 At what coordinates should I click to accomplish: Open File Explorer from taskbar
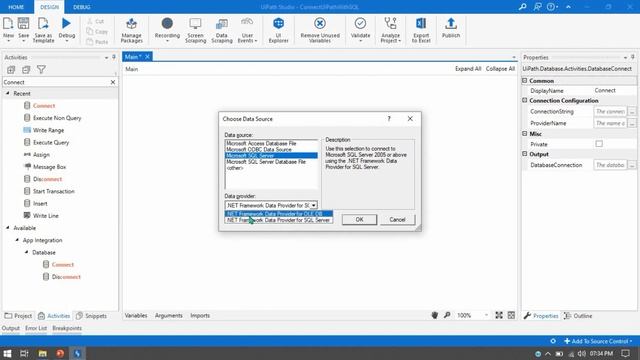coord(42,353)
